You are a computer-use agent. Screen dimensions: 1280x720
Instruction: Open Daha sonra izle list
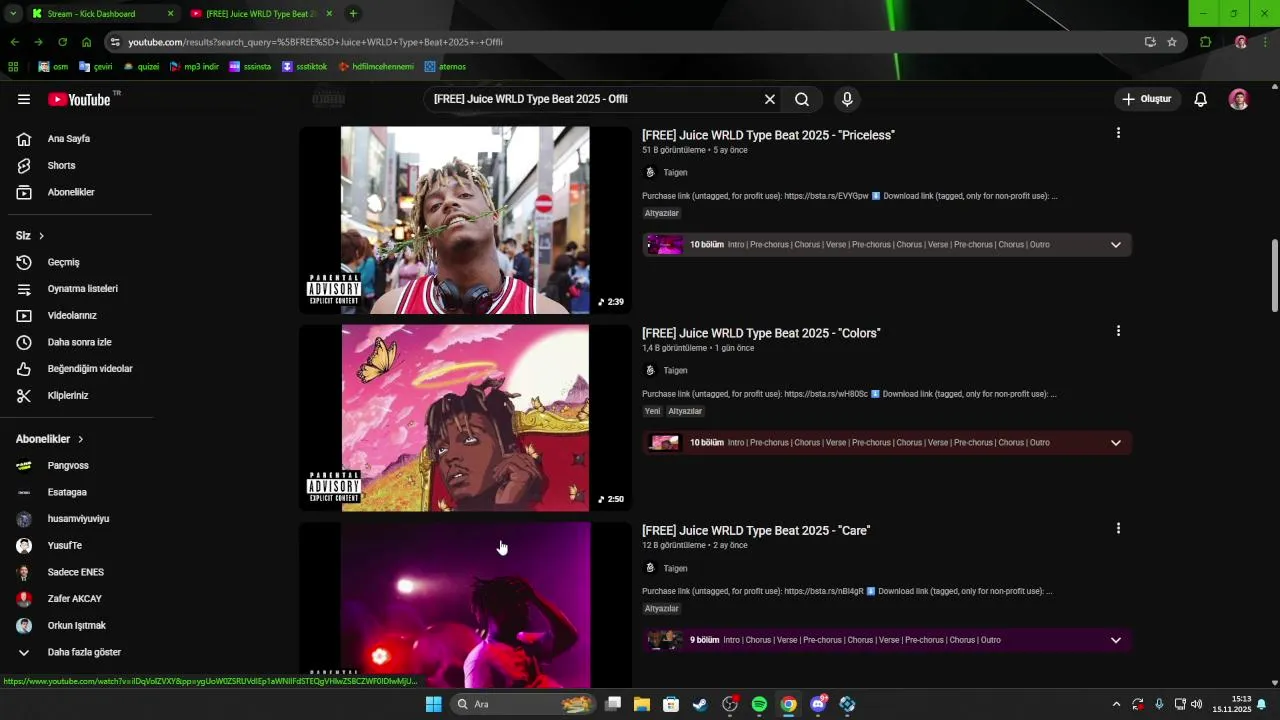(x=80, y=342)
